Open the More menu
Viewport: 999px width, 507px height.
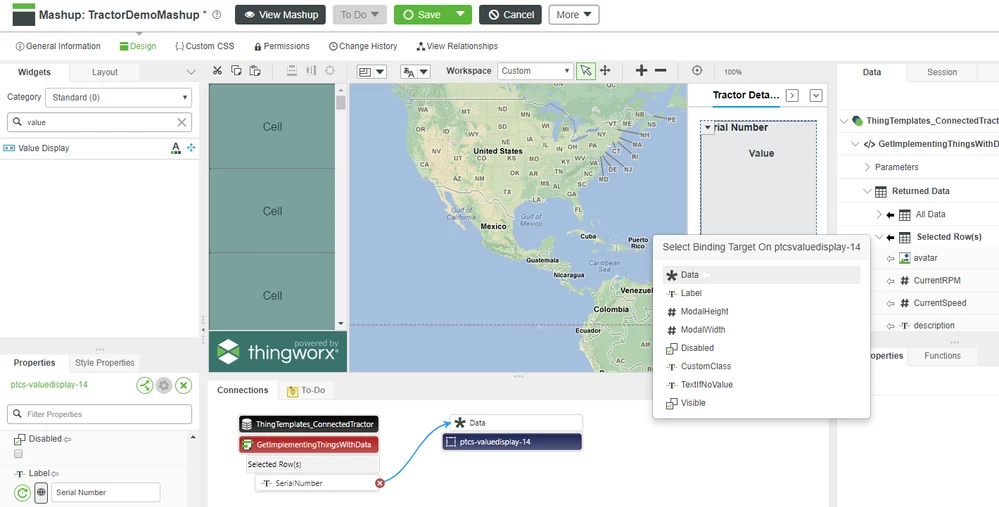tap(574, 15)
